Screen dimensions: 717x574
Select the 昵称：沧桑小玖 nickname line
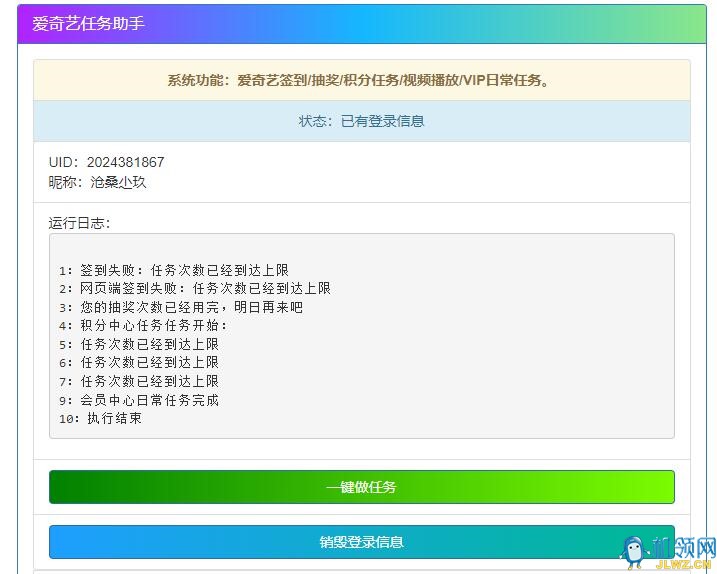point(97,182)
